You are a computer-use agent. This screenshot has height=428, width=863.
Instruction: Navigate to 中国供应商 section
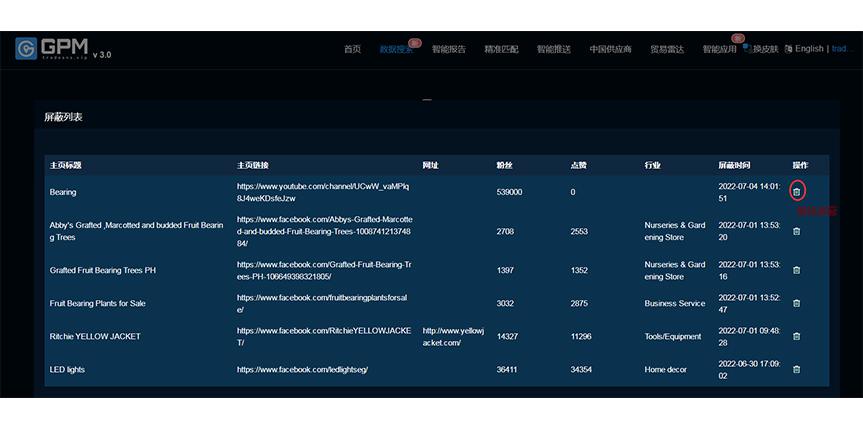pos(610,49)
